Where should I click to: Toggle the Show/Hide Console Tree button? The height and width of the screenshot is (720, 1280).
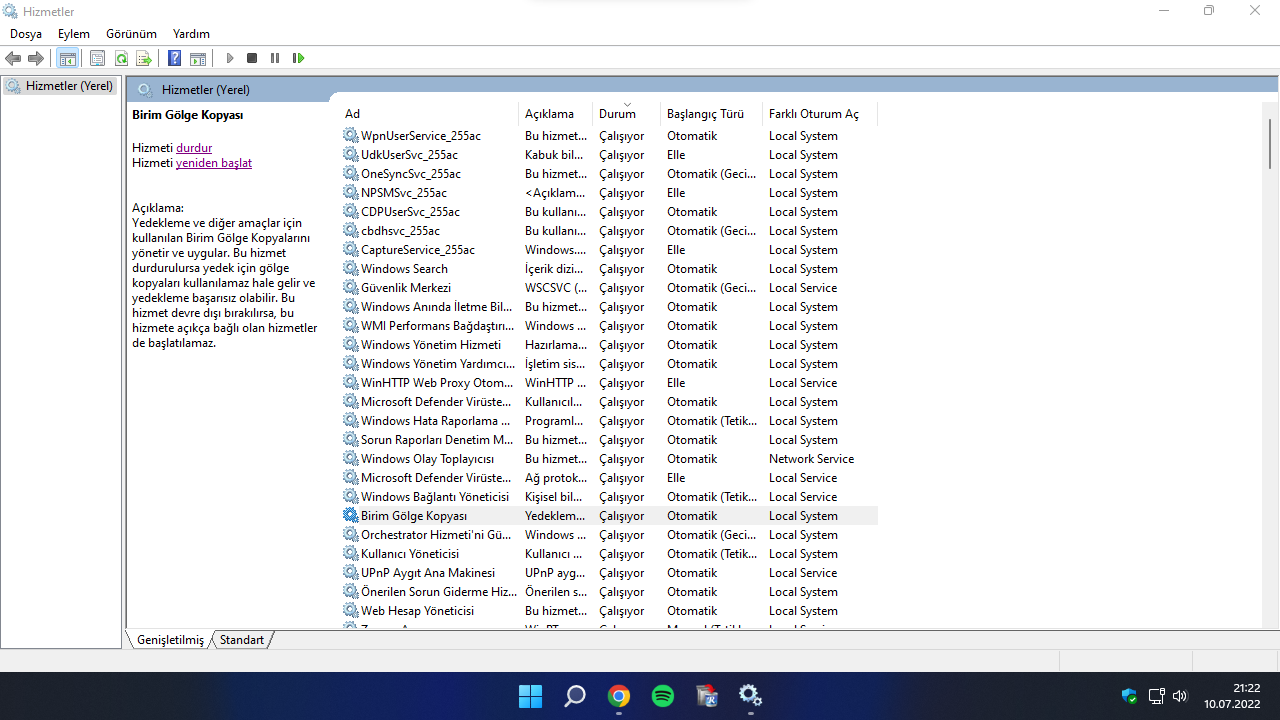click(x=68, y=59)
